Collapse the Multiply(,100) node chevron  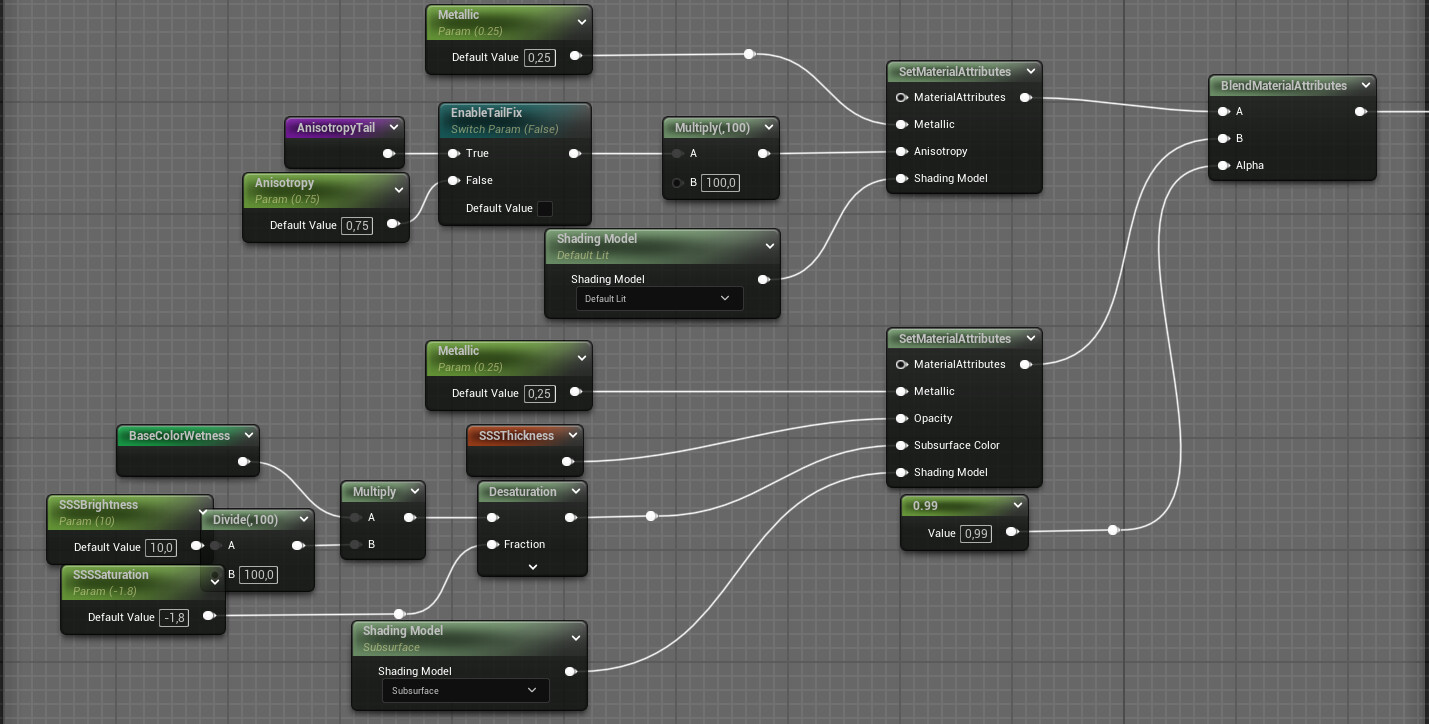point(769,127)
